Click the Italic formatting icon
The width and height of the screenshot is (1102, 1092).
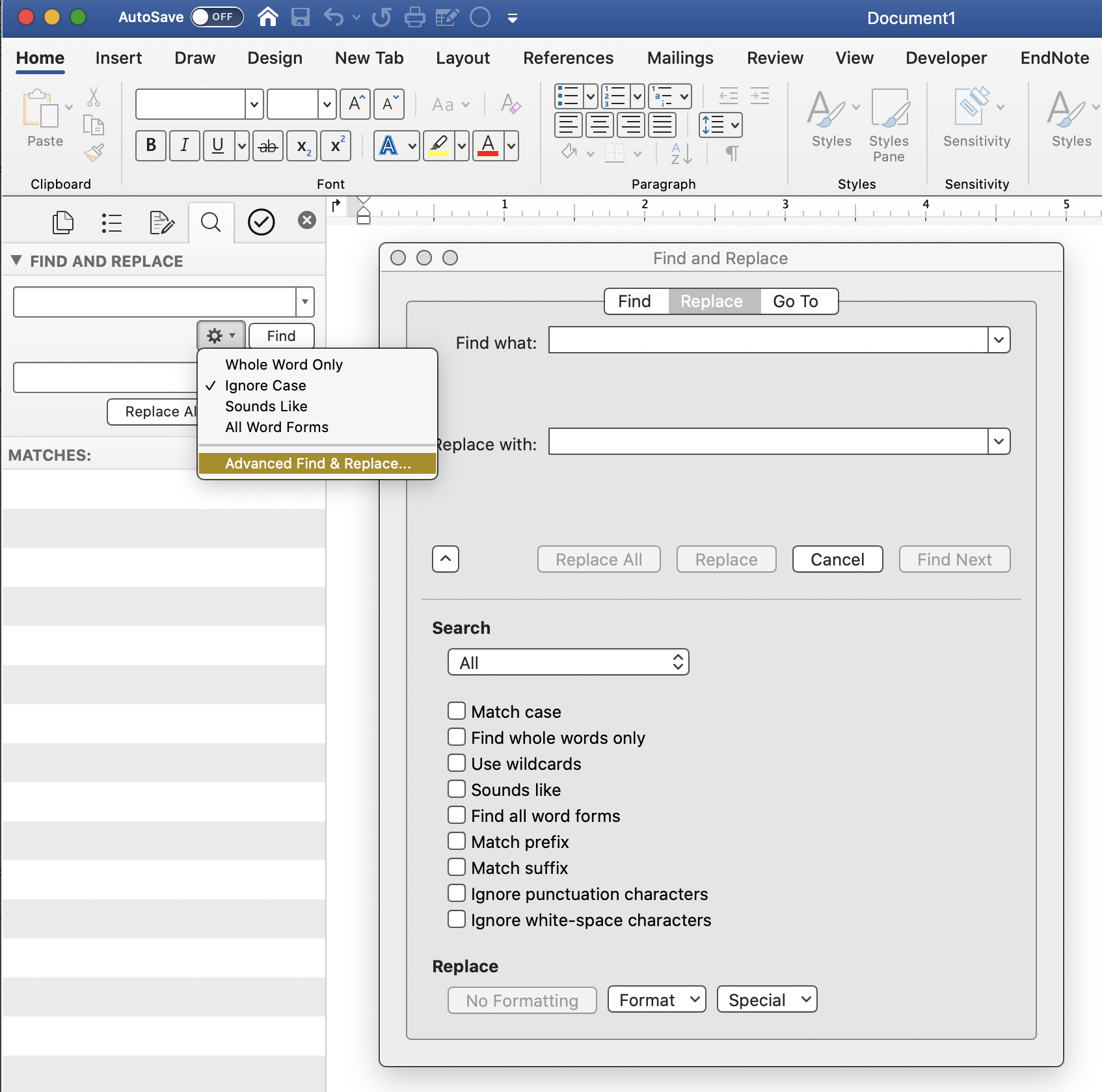[x=185, y=145]
